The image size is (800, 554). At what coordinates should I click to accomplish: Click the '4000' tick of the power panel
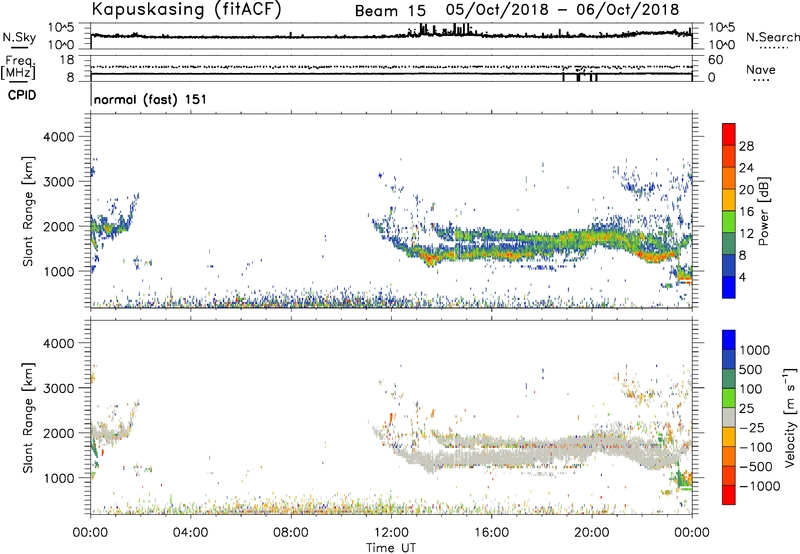tap(58, 137)
